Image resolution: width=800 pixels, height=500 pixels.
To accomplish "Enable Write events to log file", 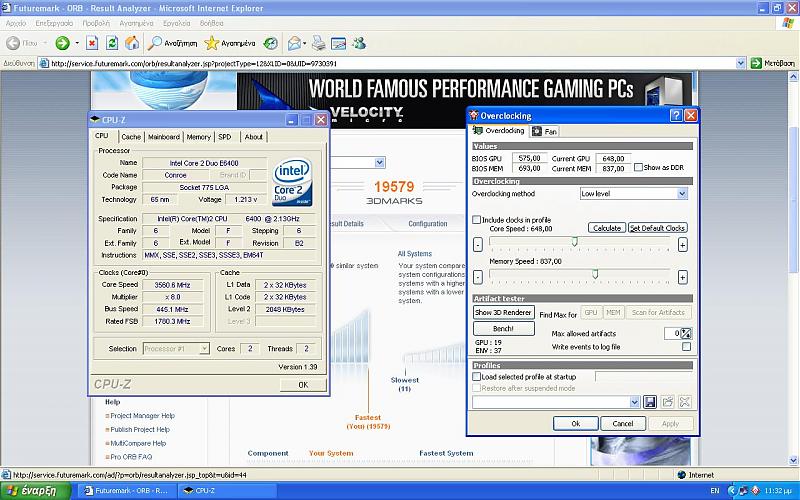I will tap(687, 346).
